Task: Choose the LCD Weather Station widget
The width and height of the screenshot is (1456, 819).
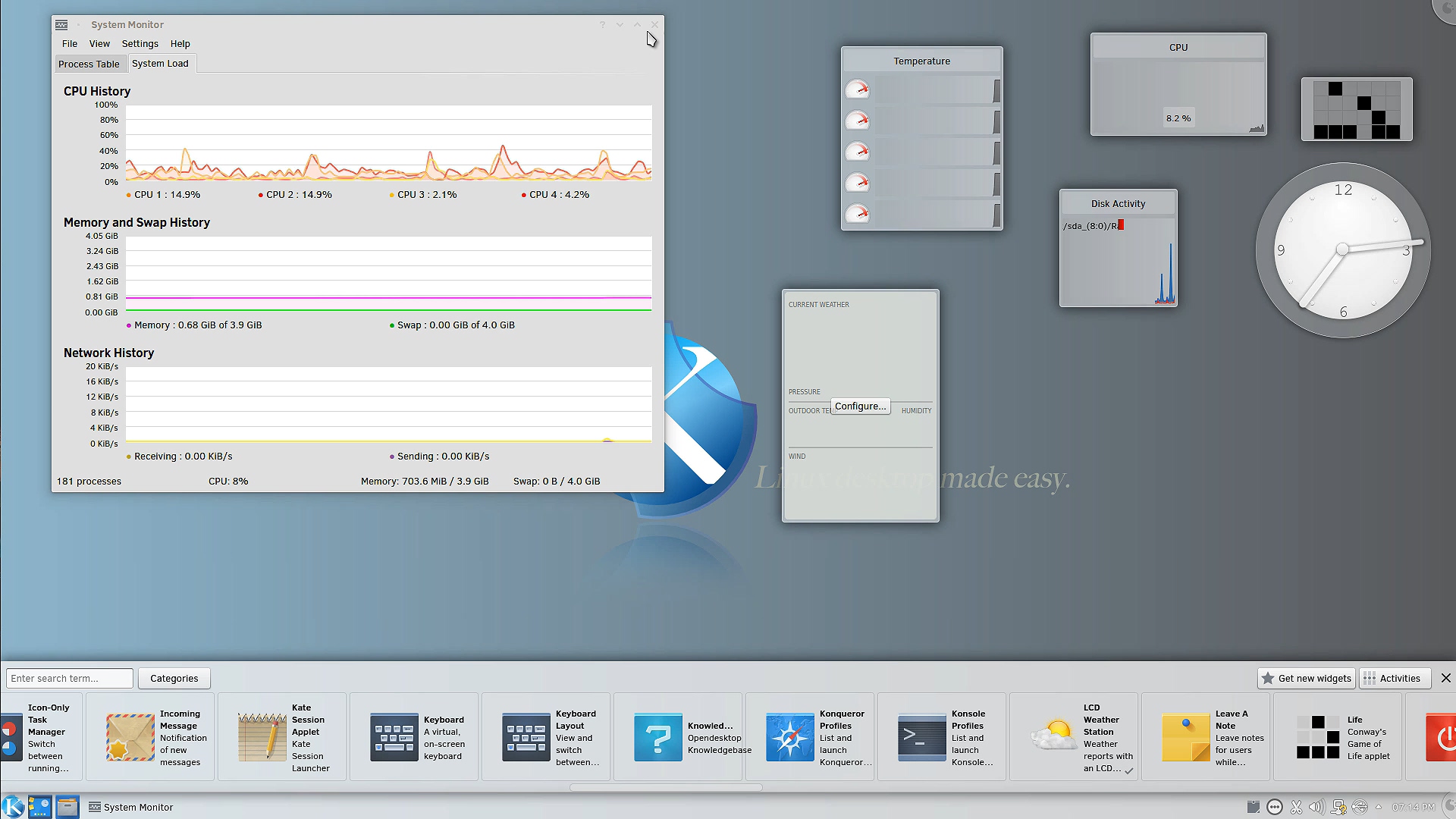Action: click(1073, 737)
